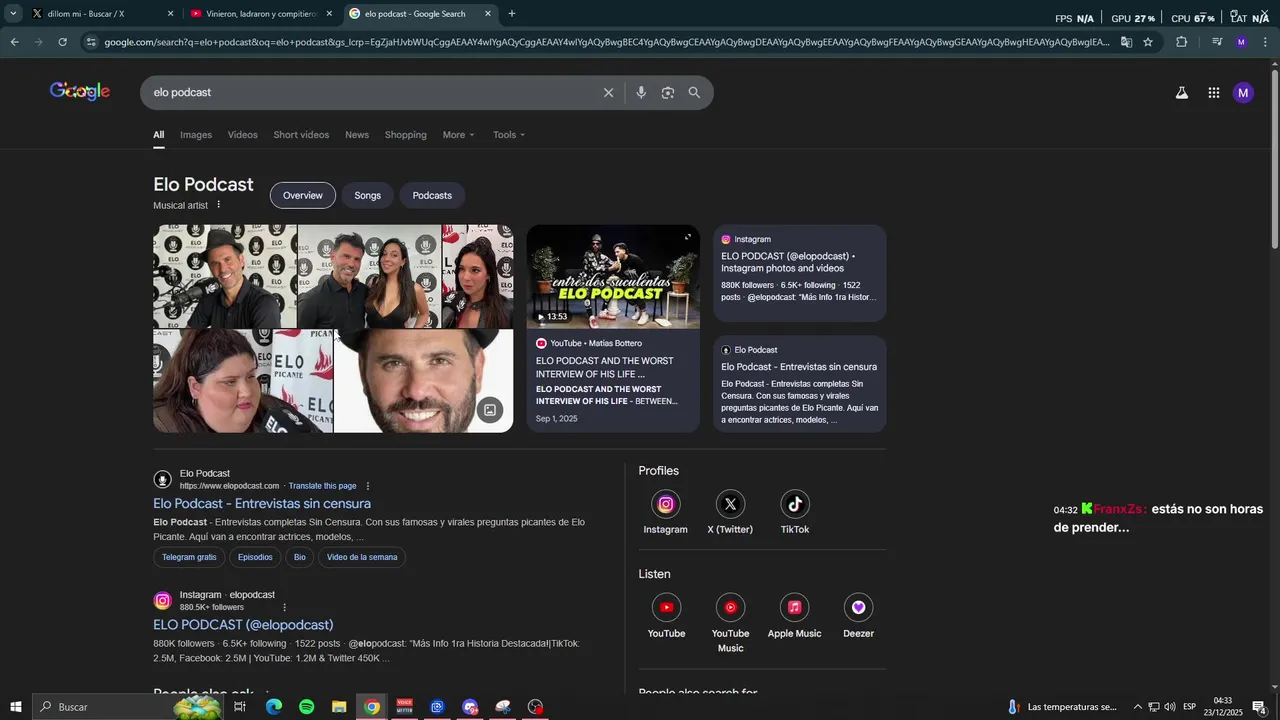Switch to Shopping results tab
This screenshot has width=1280, height=720.
[x=406, y=135]
